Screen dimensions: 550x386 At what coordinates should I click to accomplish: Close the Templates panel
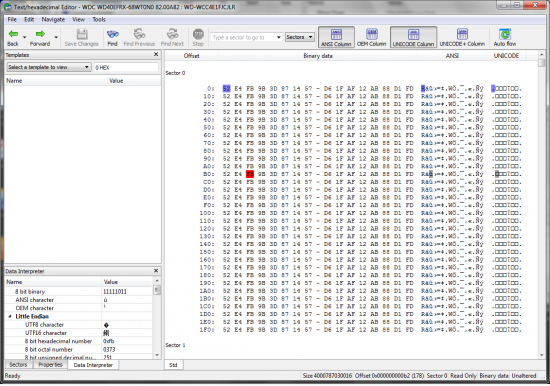coord(156,54)
